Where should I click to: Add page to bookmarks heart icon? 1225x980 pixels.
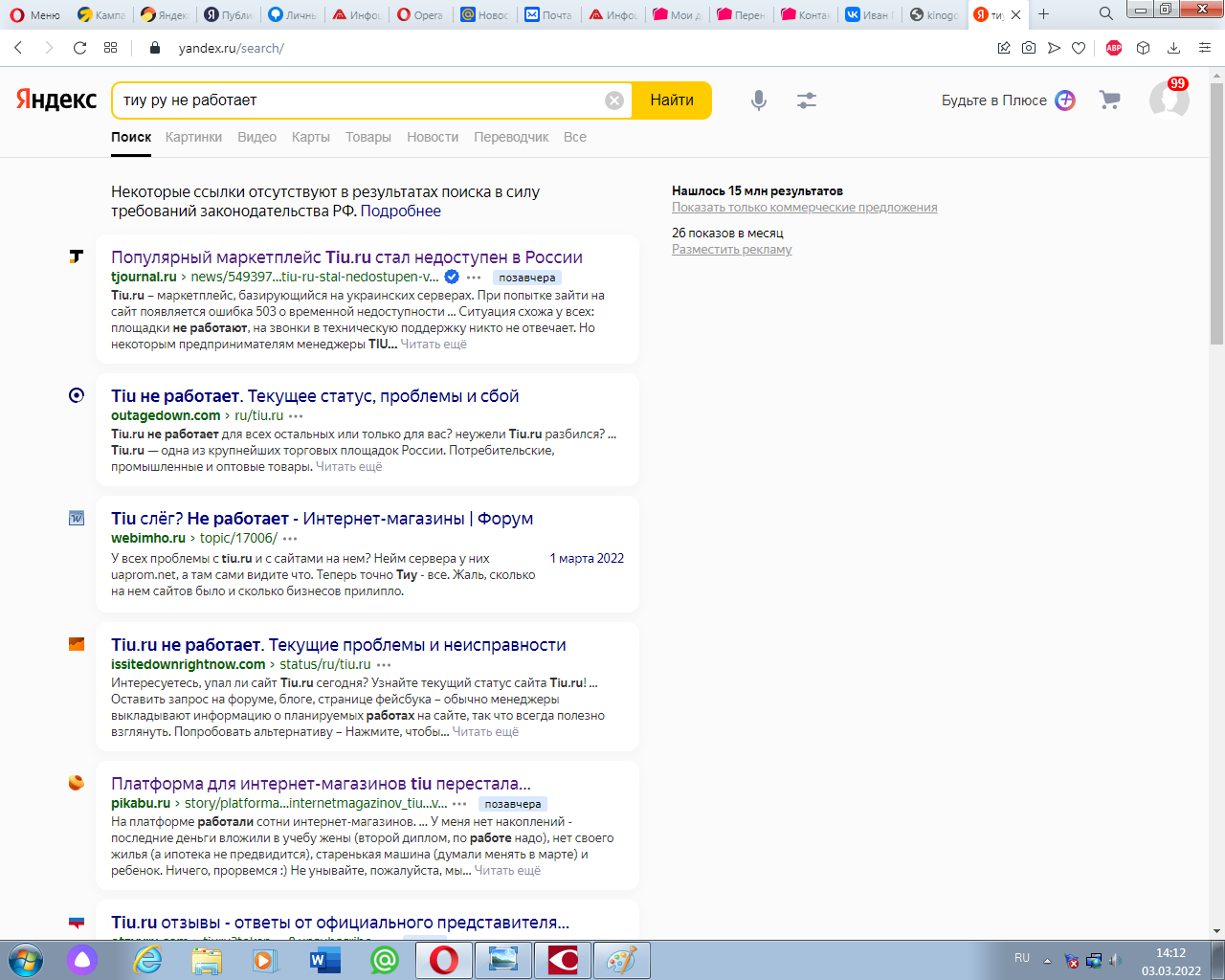point(1079,48)
